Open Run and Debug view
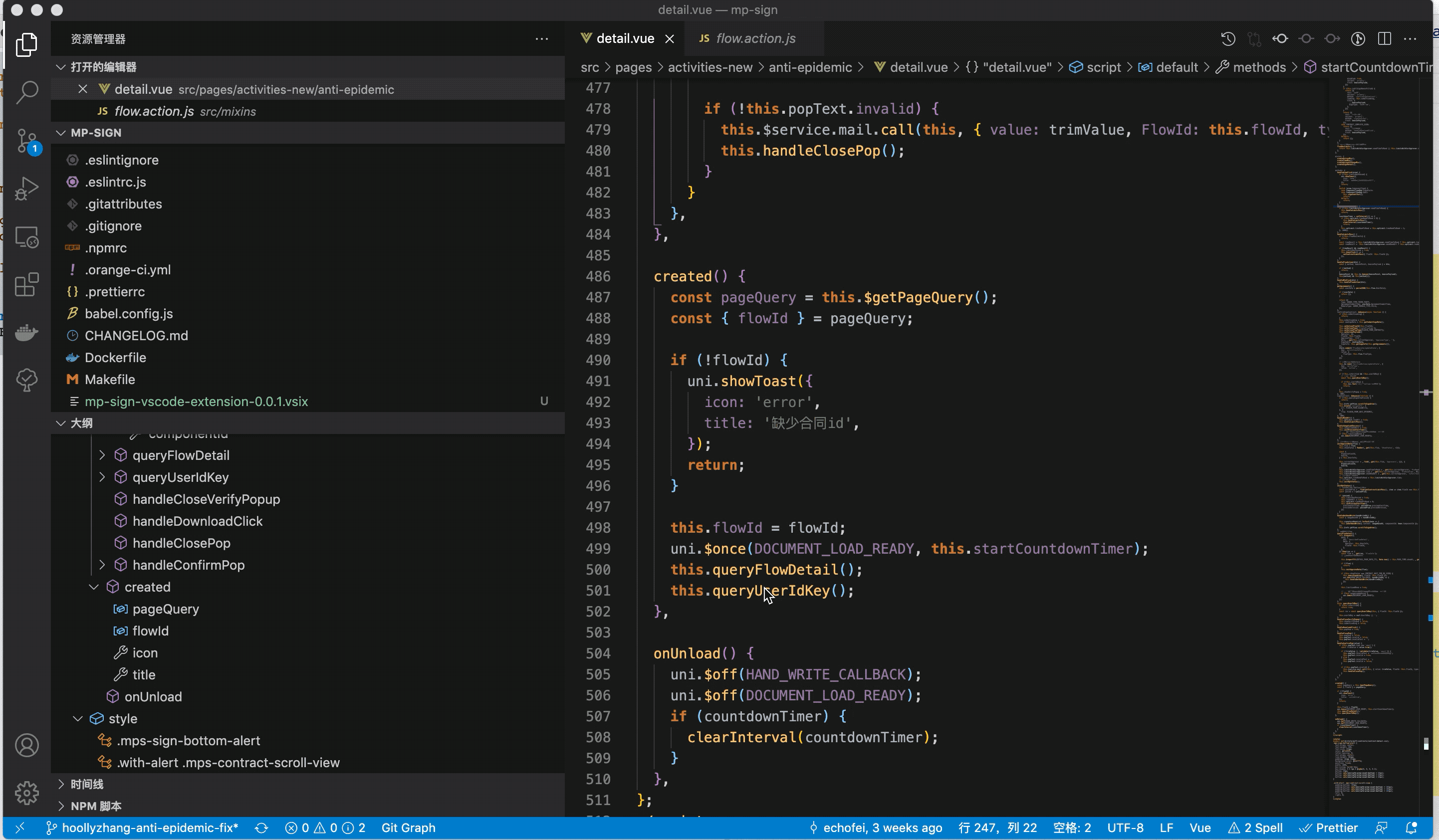The width and height of the screenshot is (1439, 840). pos(27,189)
